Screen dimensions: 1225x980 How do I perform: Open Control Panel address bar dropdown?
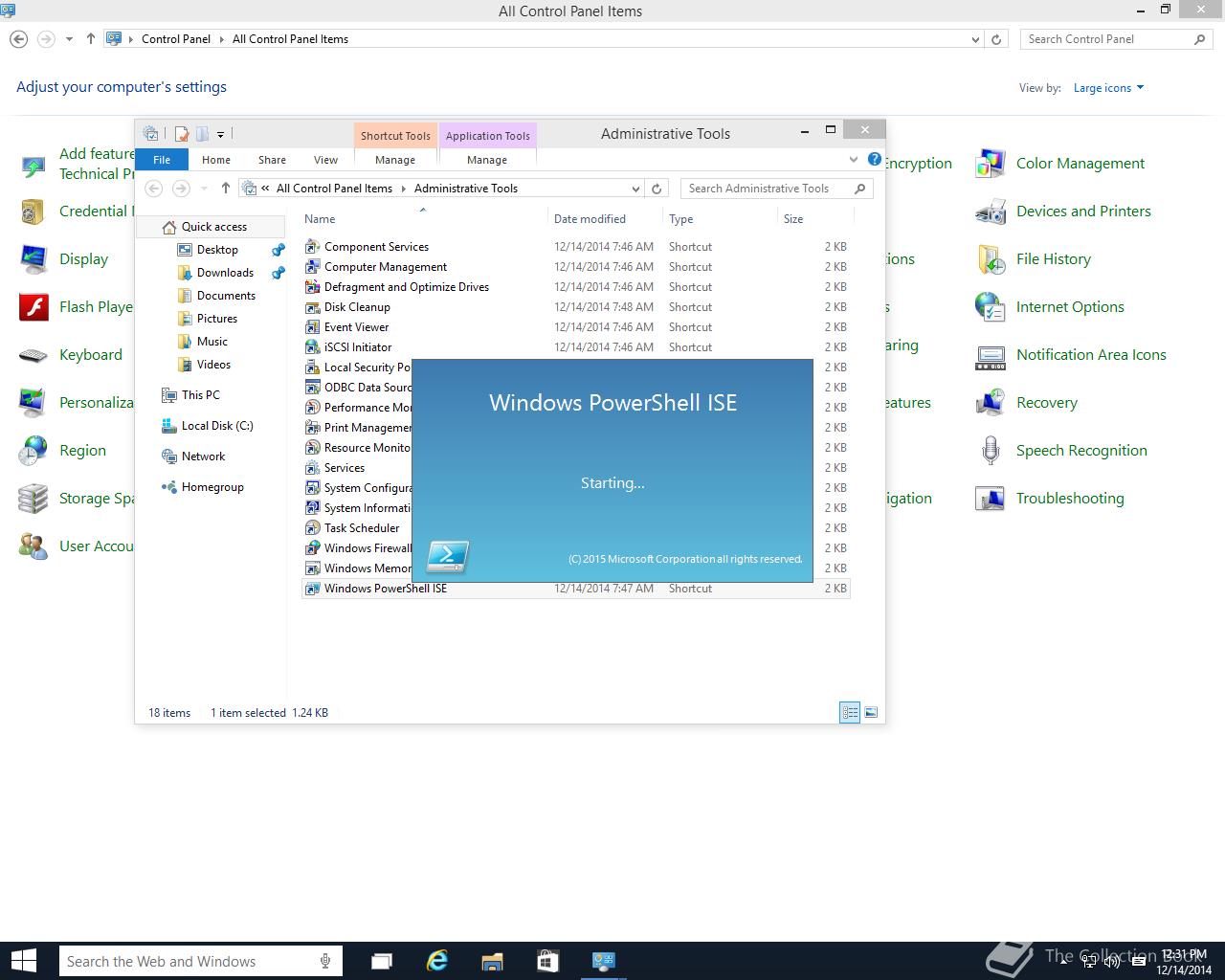(x=975, y=39)
